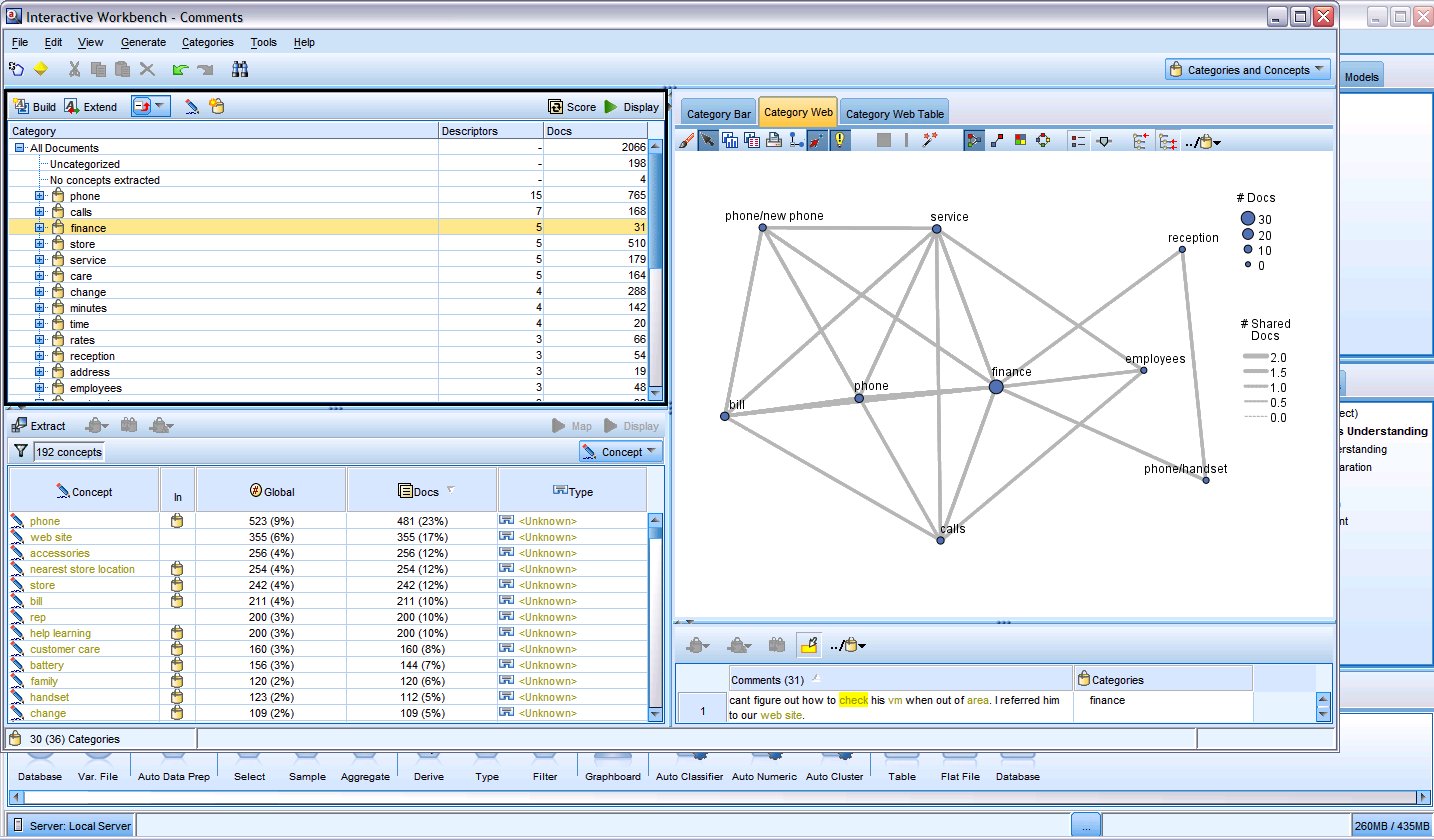The width and height of the screenshot is (1434, 840).
Task: Click the Build button
Action: click(34, 107)
